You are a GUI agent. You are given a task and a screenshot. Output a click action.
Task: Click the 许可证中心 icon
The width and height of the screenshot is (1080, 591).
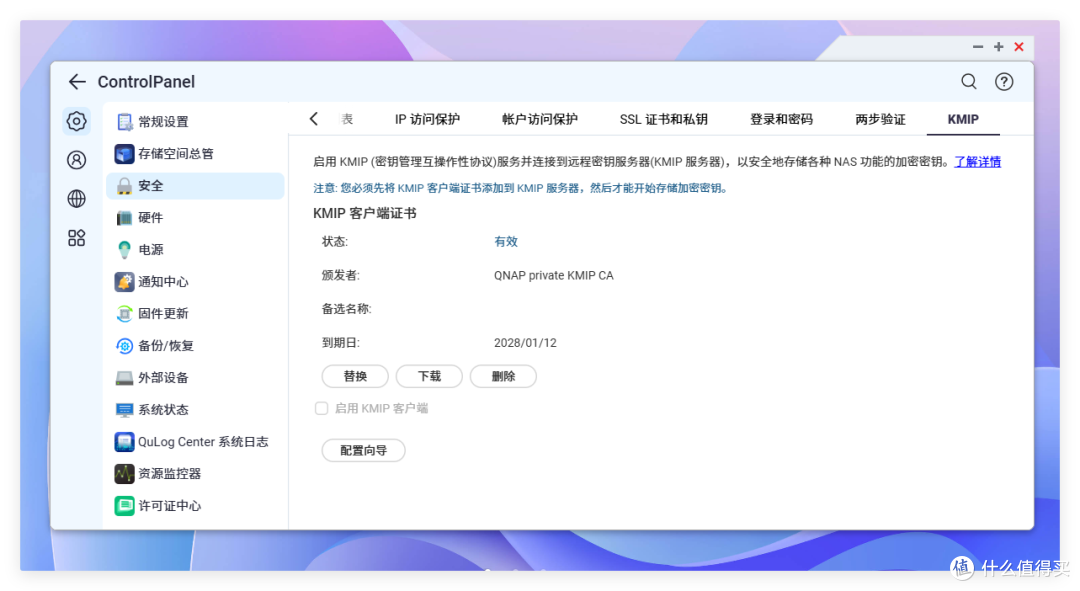coord(125,506)
